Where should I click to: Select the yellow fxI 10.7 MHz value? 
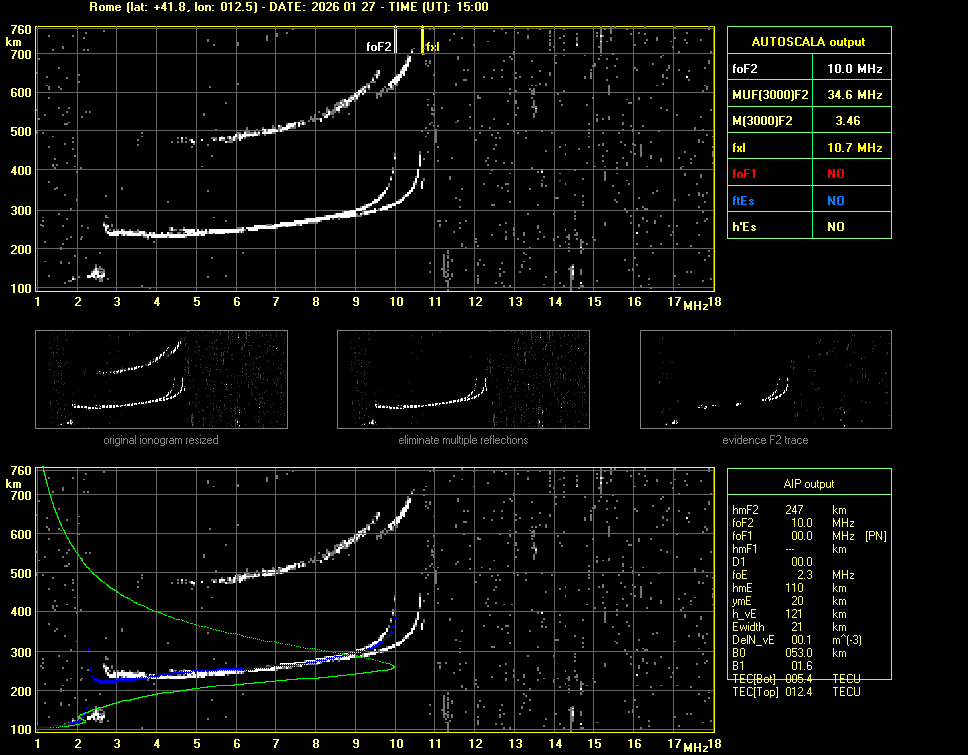854,148
